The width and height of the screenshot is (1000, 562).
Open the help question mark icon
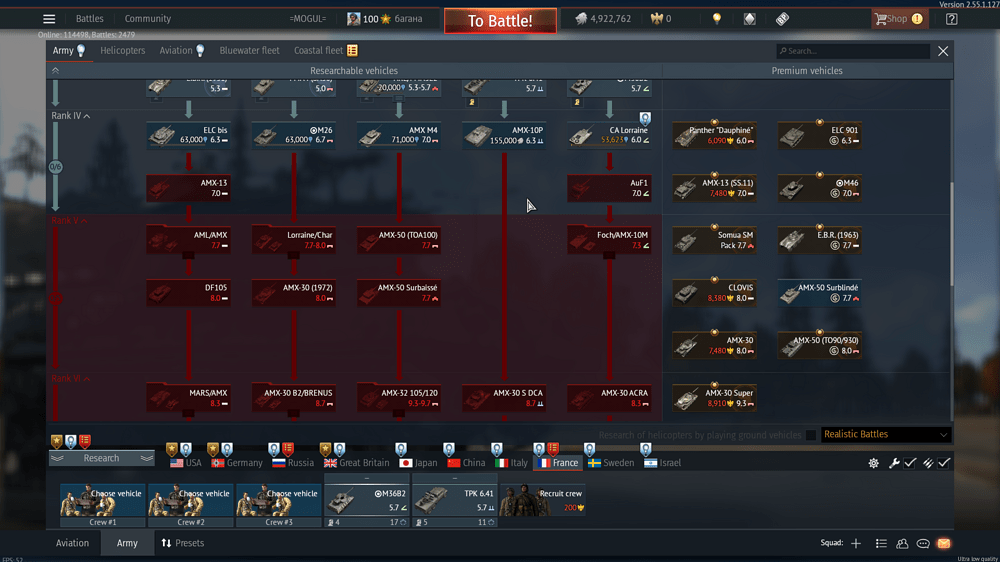(x=952, y=19)
